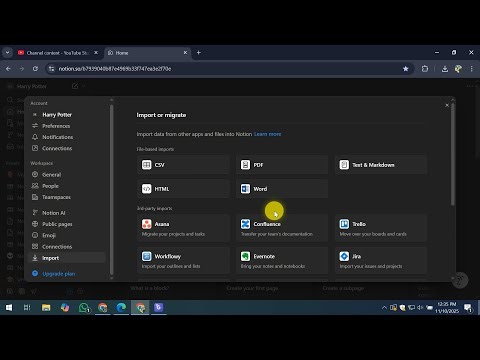Select Import in the settings sidebar
This screenshot has height=360, width=480.
click(68, 258)
